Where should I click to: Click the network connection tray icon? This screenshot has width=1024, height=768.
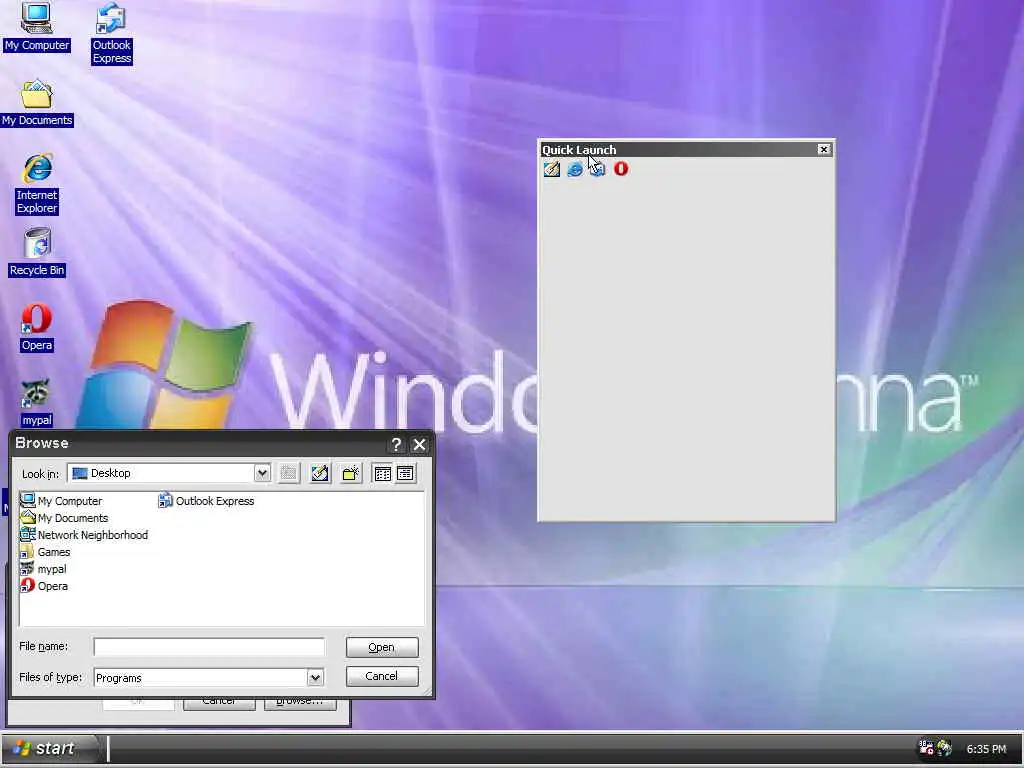[926, 748]
